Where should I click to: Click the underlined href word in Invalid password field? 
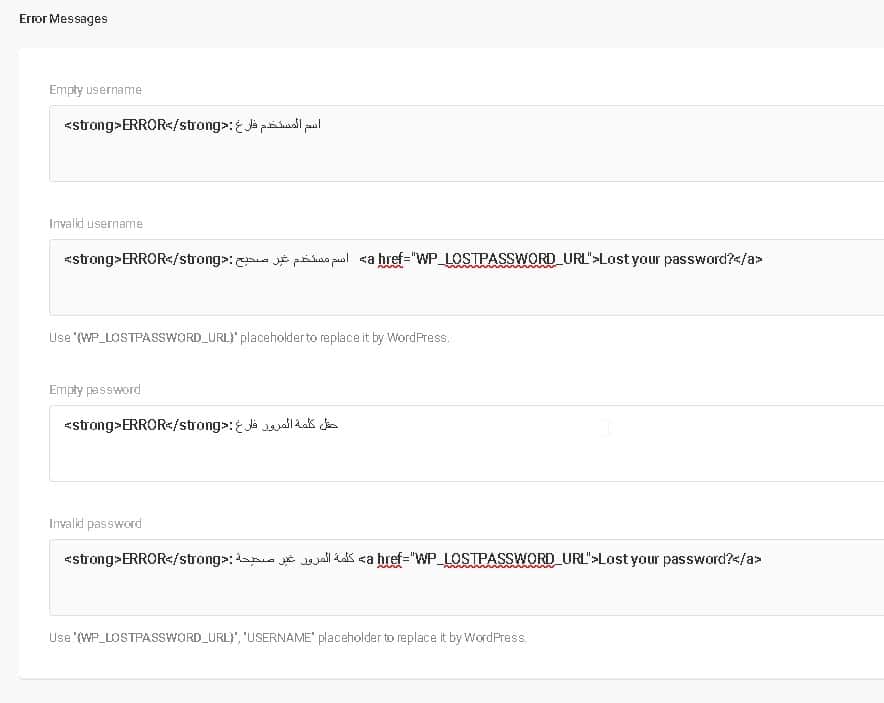[x=390, y=559]
